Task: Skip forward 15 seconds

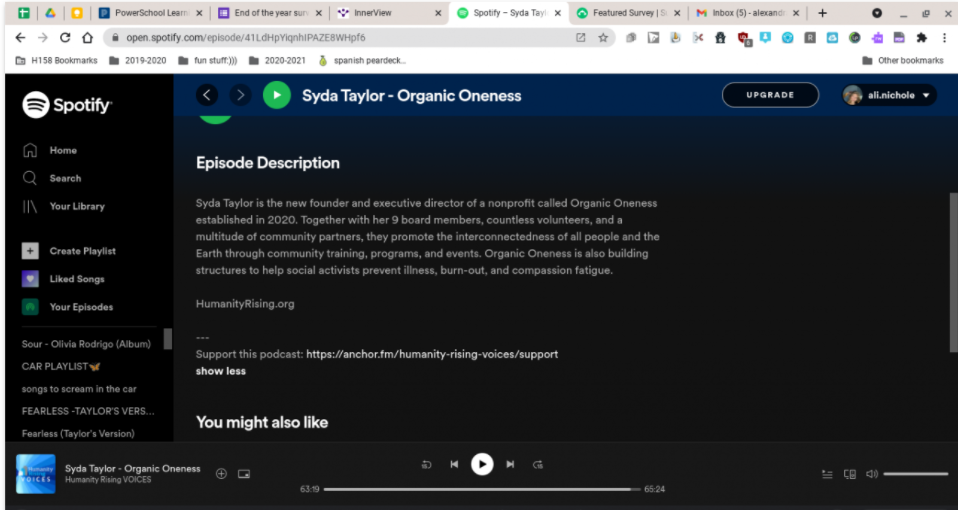Action: [x=538, y=465]
